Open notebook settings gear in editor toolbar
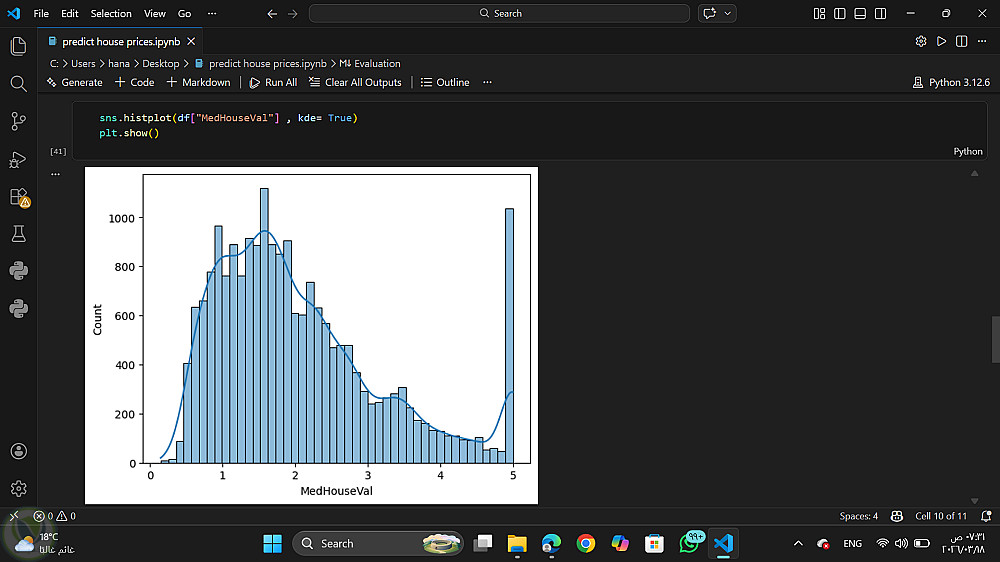The image size is (1000, 562). pyautogui.click(x=921, y=41)
